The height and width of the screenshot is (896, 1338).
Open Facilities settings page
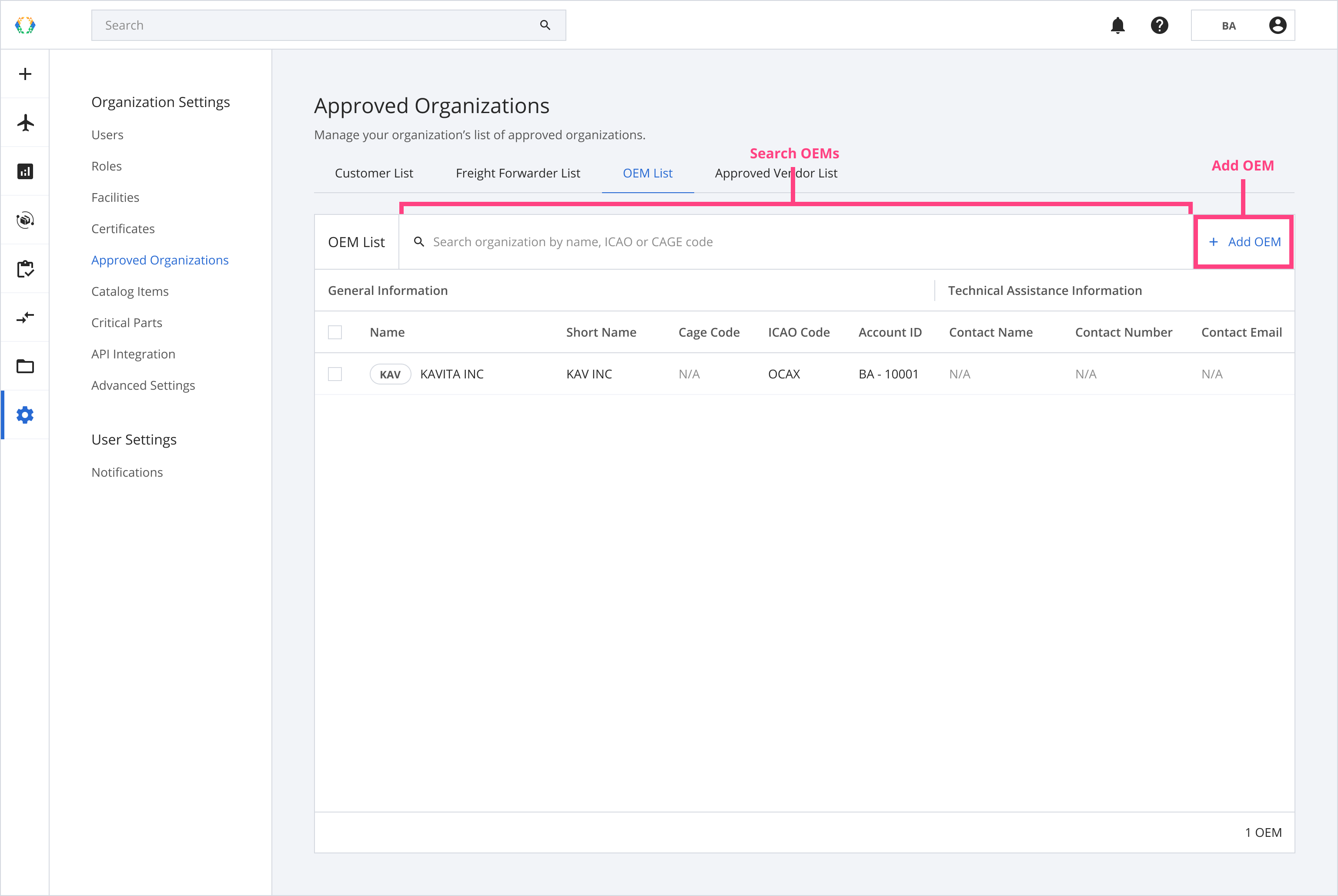[x=115, y=198]
